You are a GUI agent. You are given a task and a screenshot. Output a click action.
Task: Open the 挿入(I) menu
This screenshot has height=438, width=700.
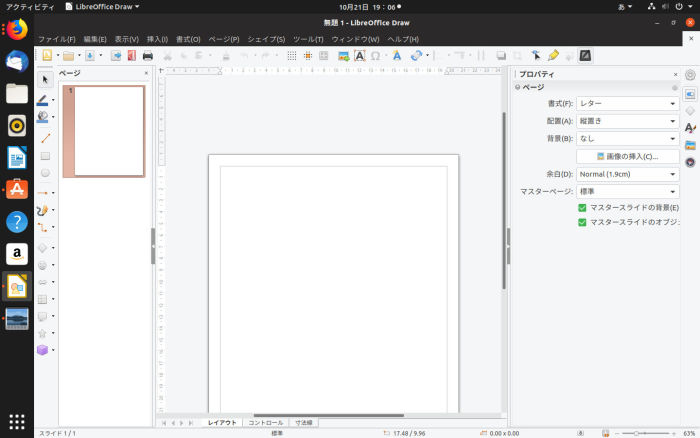(157, 39)
